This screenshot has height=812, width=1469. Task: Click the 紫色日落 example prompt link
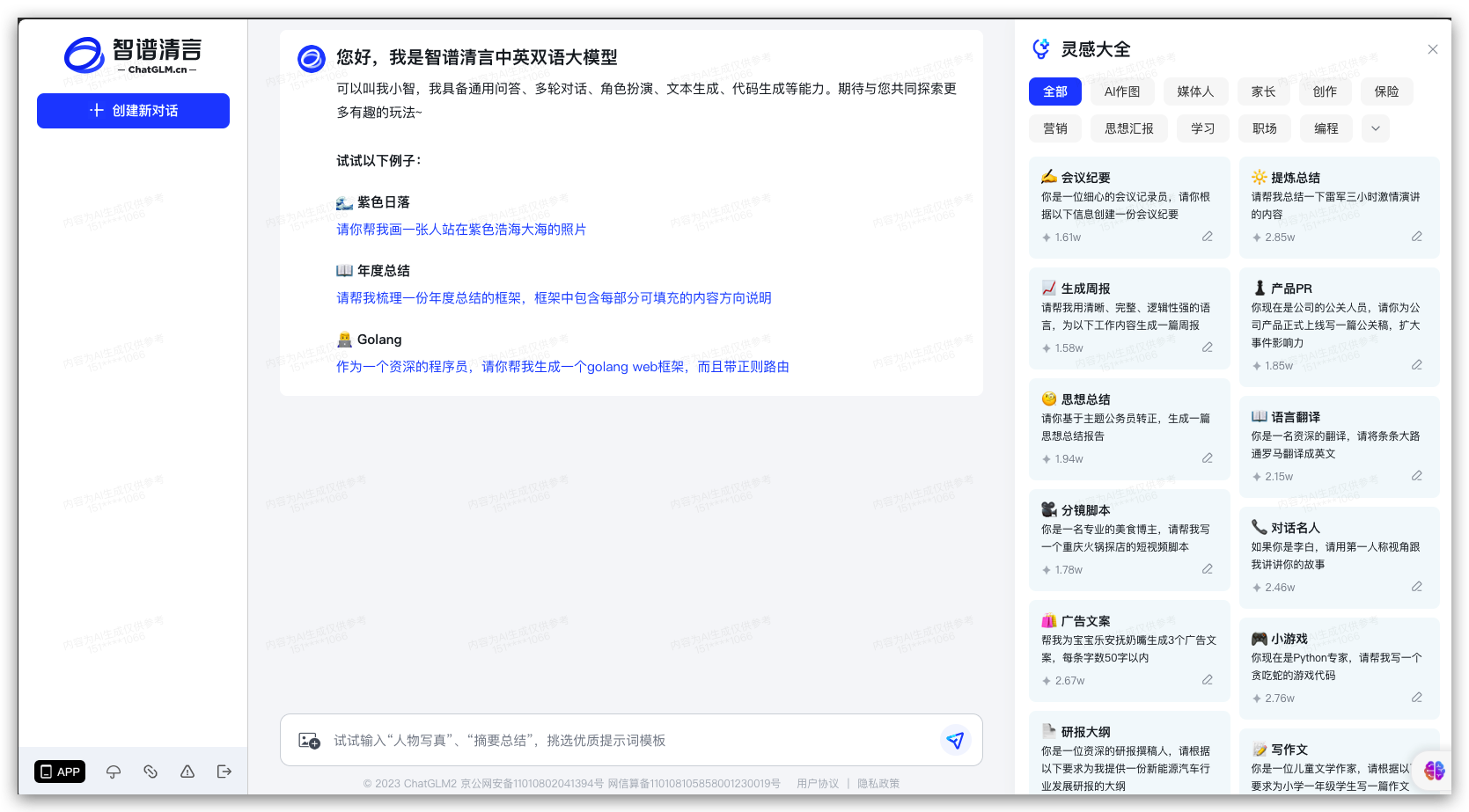[x=461, y=230]
